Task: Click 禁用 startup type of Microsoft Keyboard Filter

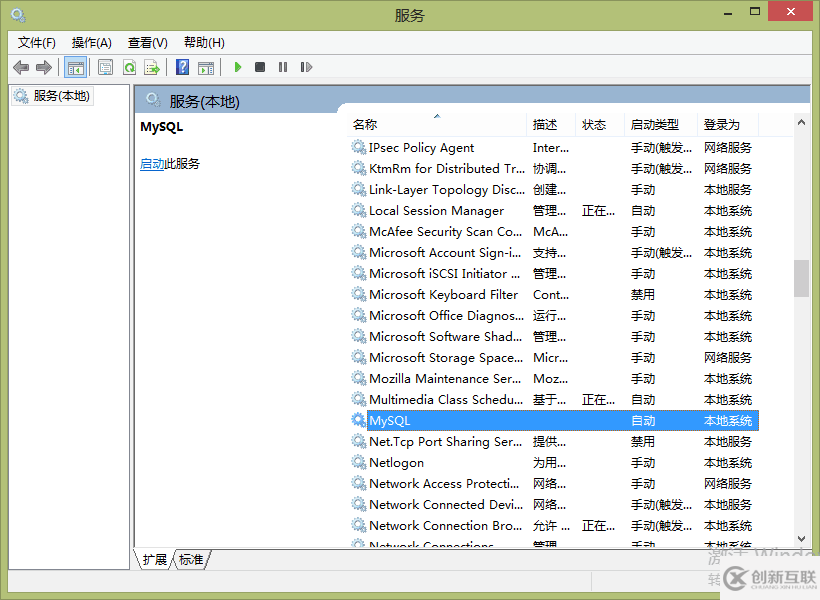Action: [643, 295]
